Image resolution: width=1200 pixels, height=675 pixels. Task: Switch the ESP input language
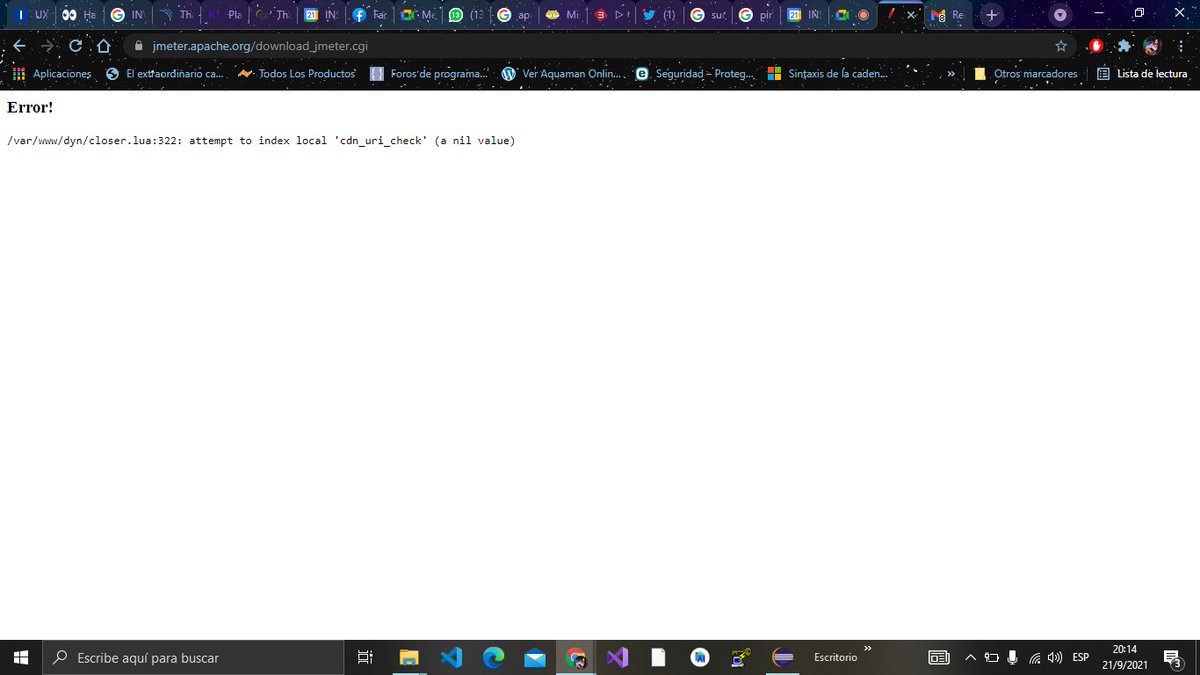(x=1081, y=657)
